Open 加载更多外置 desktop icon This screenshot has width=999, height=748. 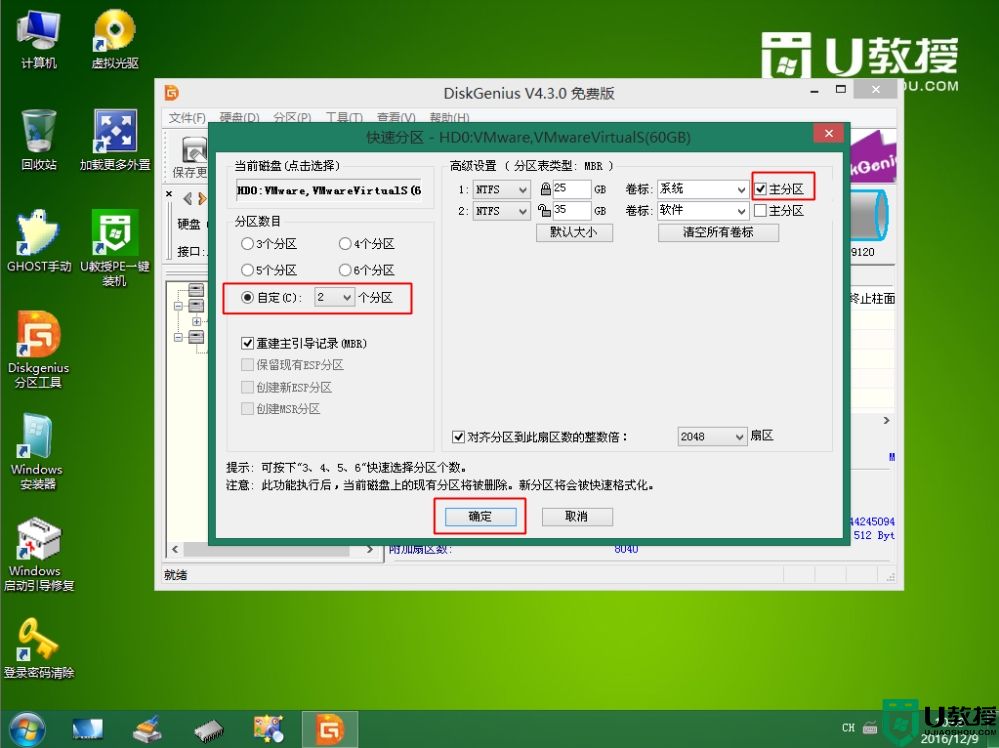pos(115,140)
